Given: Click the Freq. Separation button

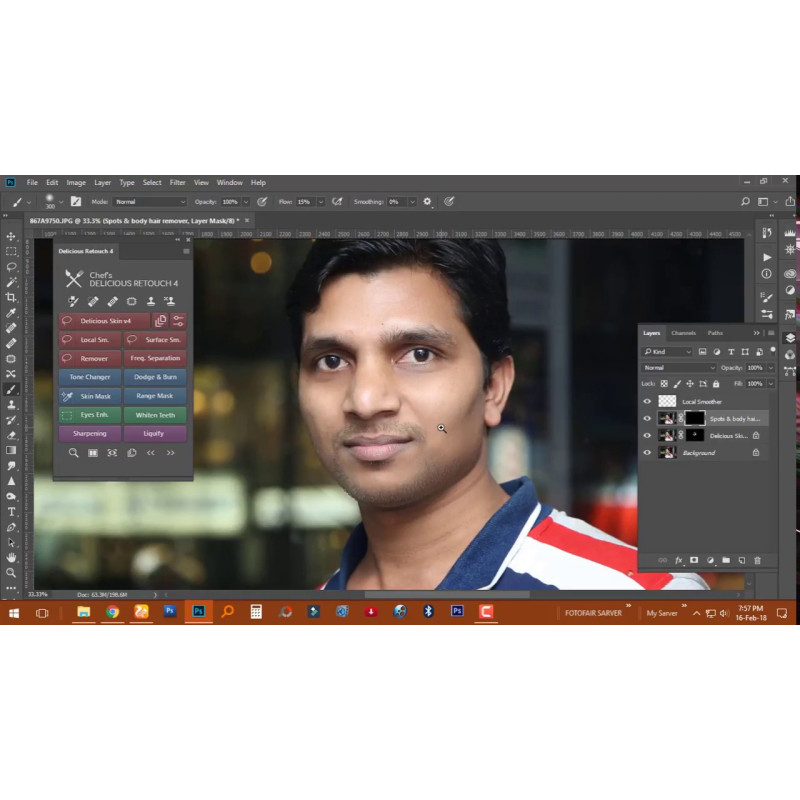Looking at the screenshot, I should click(155, 358).
